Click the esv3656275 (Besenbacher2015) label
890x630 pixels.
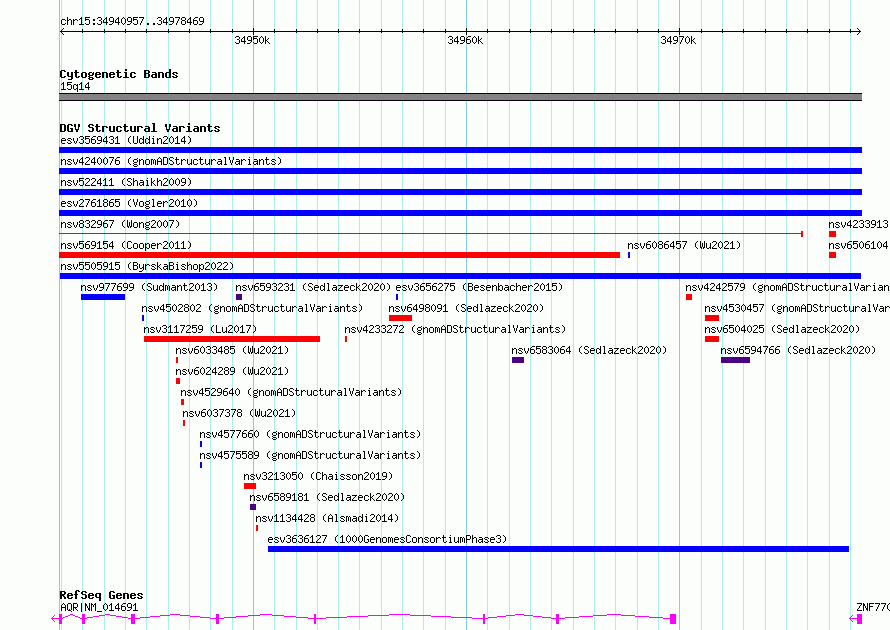[x=479, y=287]
